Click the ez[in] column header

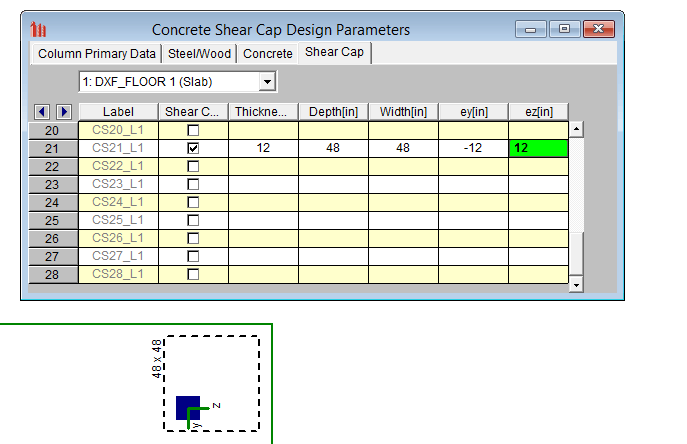coord(538,112)
